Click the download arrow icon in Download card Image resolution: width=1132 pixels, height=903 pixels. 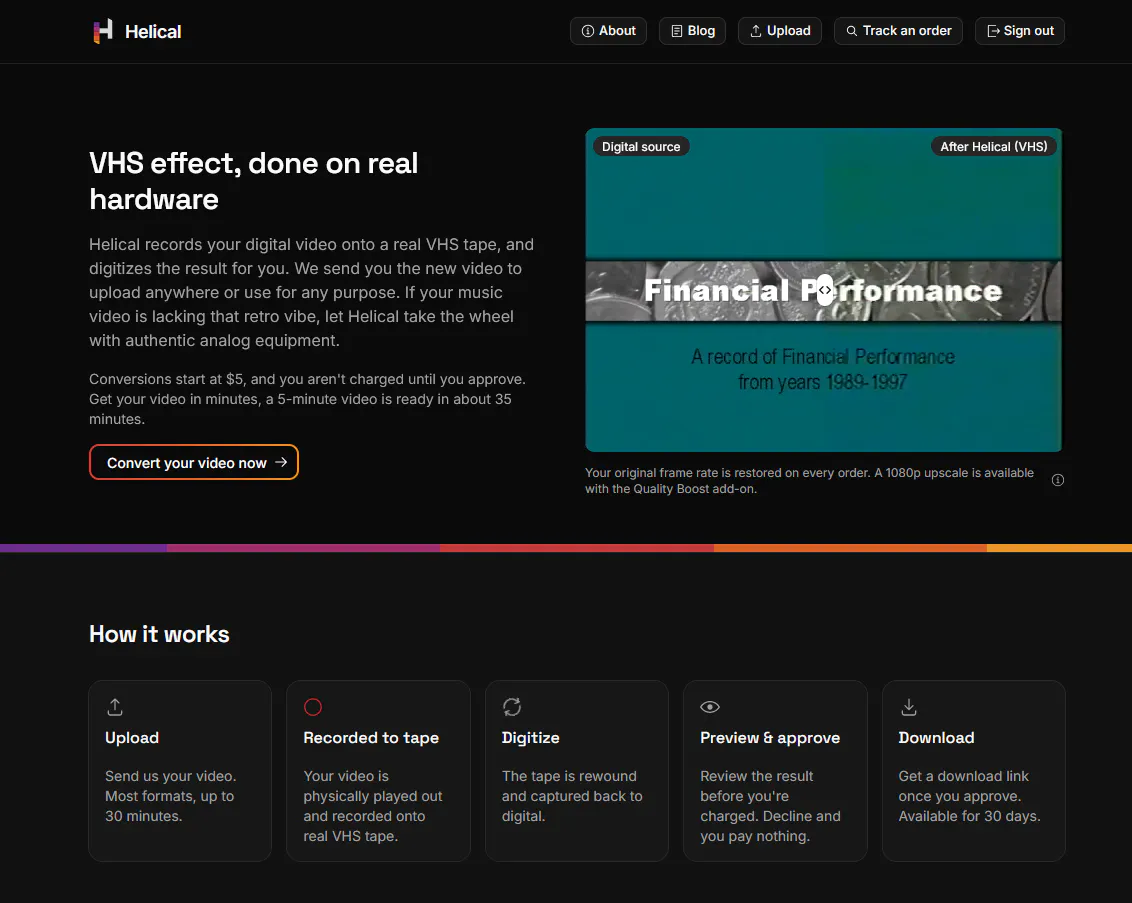[x=909, y=707]
